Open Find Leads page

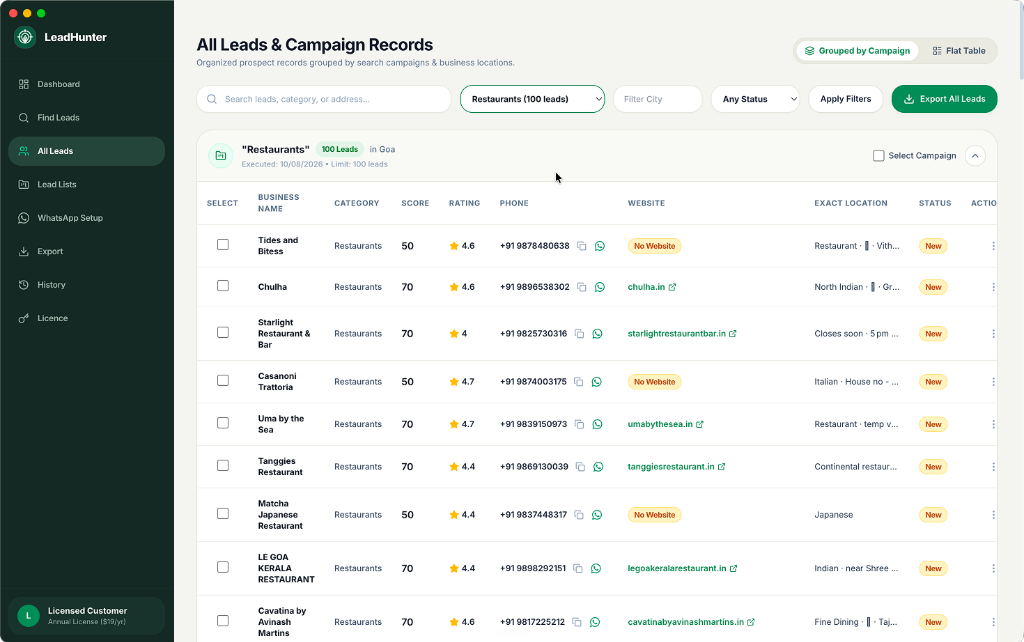(x=86, y=118)
